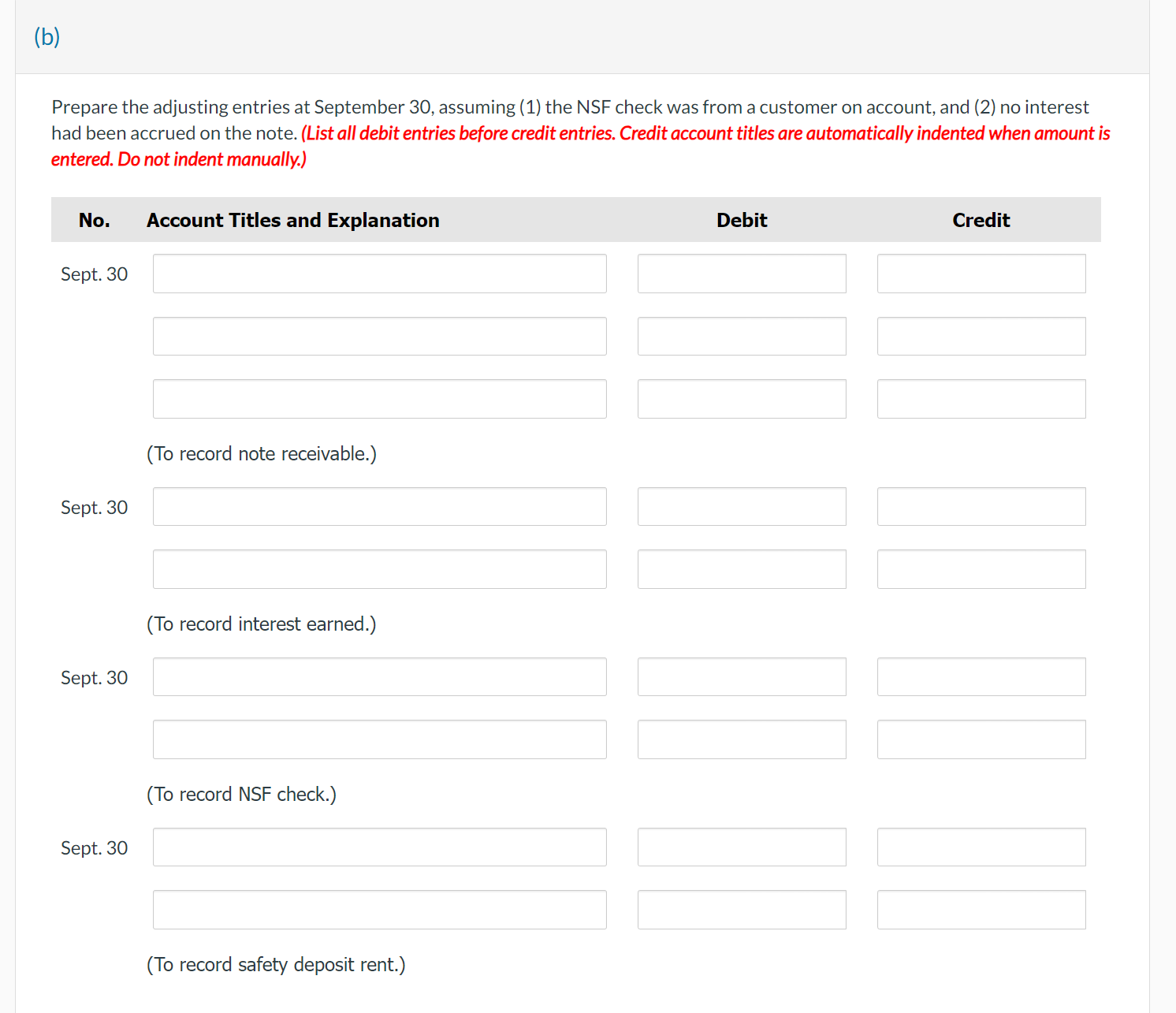Select the first account title box of the NSF check entry

380,676
